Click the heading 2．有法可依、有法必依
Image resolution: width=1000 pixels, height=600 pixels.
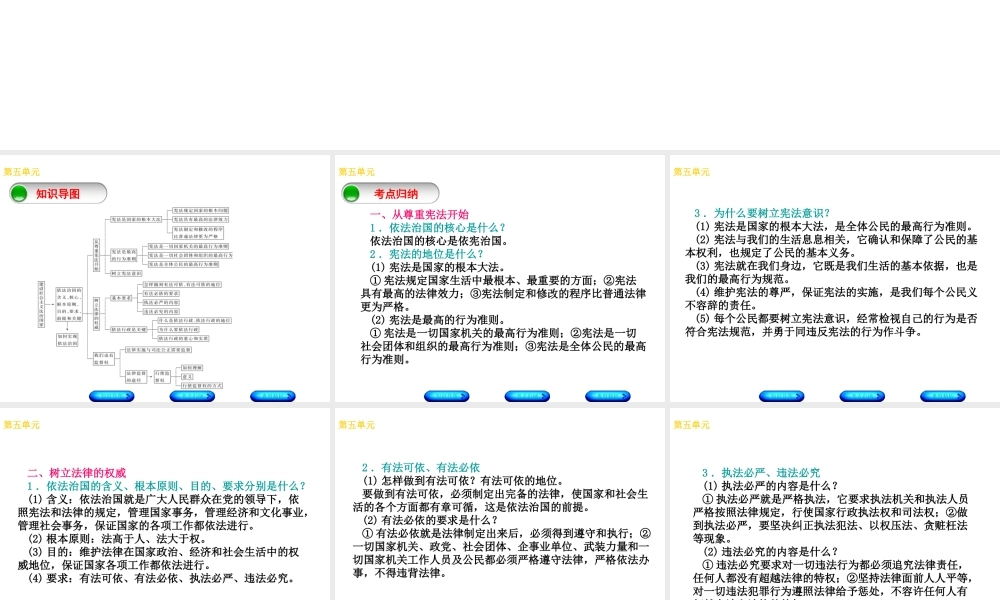[x=421, y=467]
